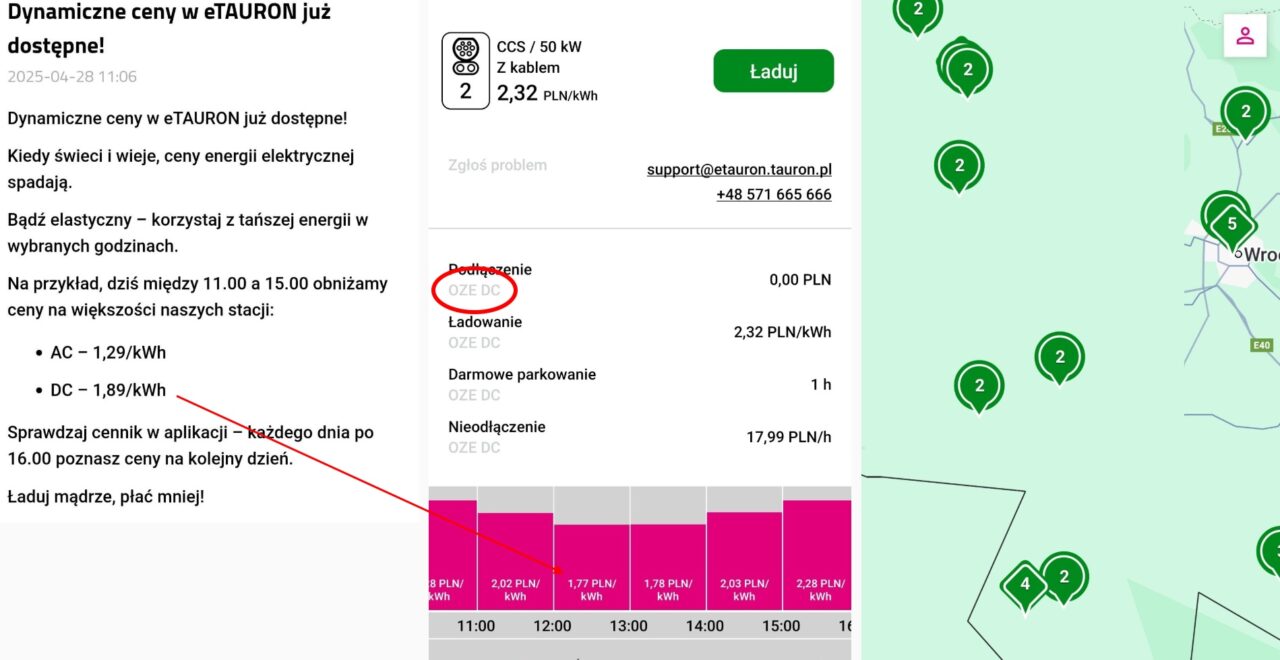
Task: Click the 11:00 time label on chart
Action: (476, 626)
